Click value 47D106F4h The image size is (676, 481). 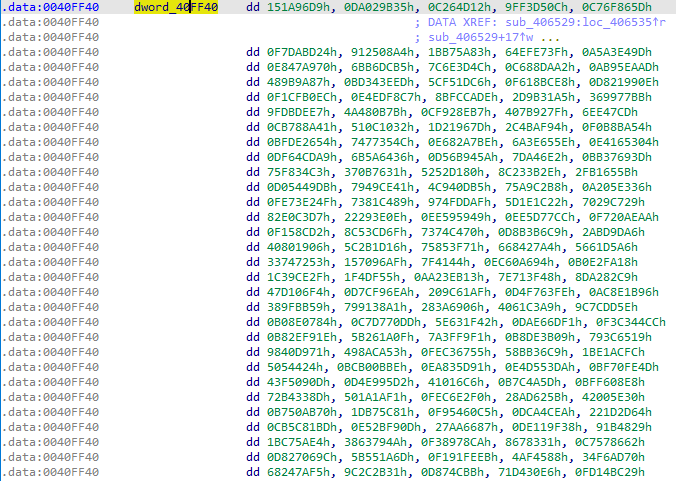click(298, 292)
